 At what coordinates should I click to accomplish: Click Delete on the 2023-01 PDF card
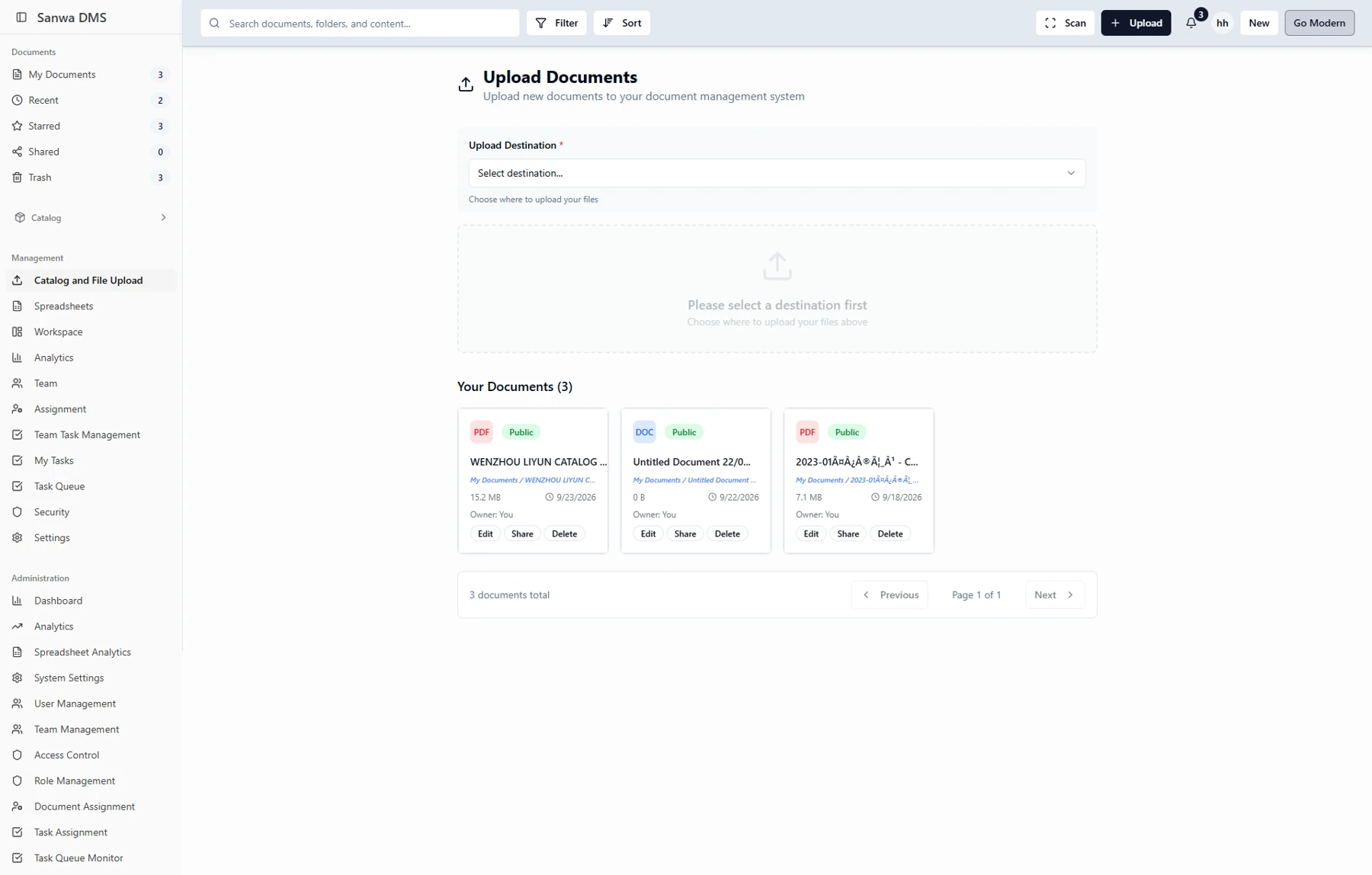click(890, 534)
